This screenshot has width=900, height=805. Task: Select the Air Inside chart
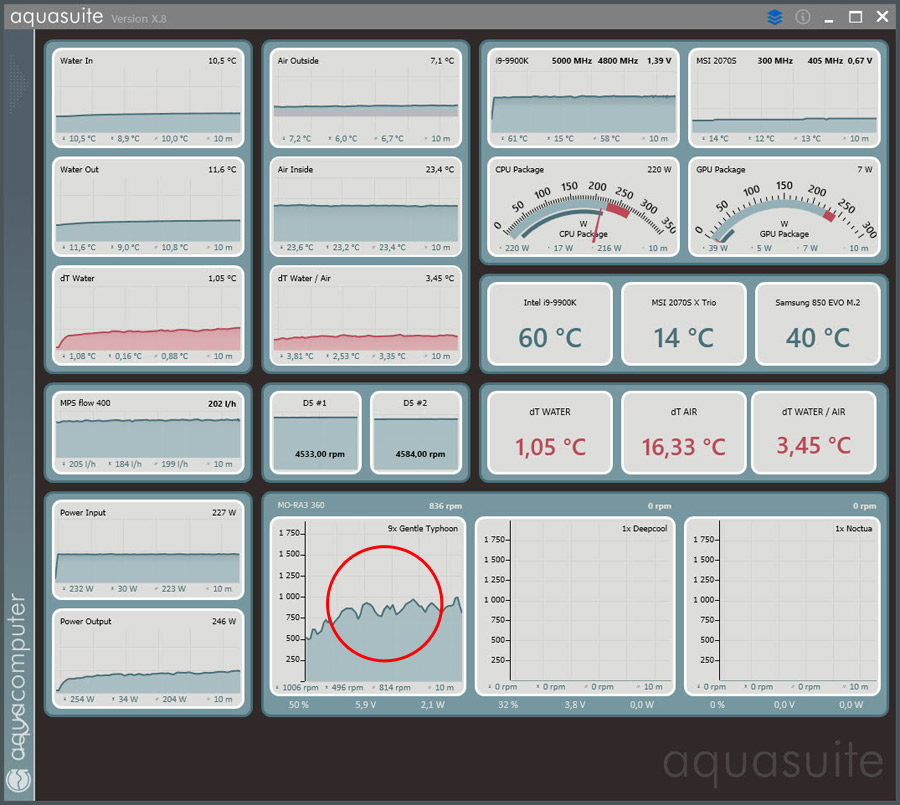366,207
